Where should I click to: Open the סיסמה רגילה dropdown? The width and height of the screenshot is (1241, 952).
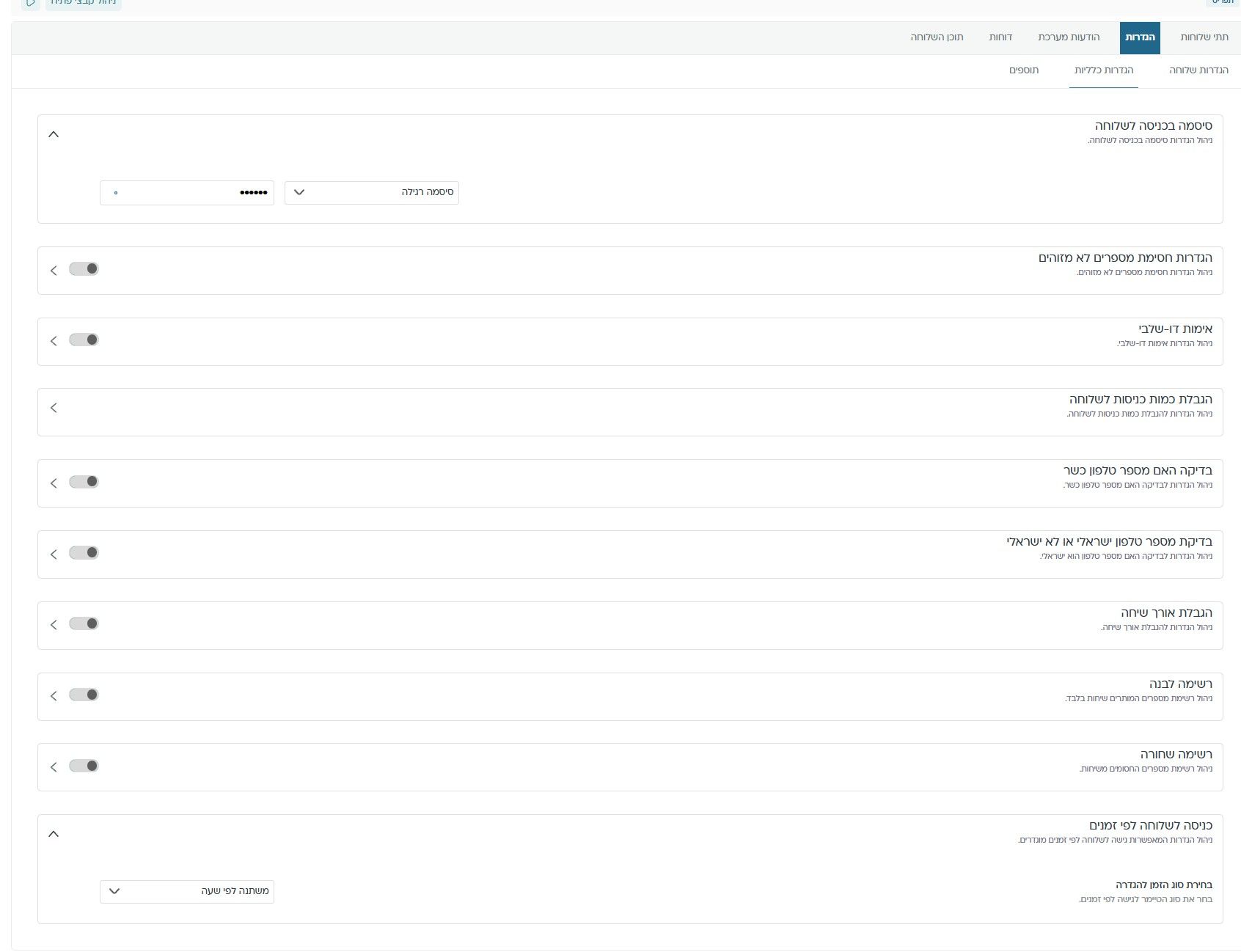pos(372,193)
